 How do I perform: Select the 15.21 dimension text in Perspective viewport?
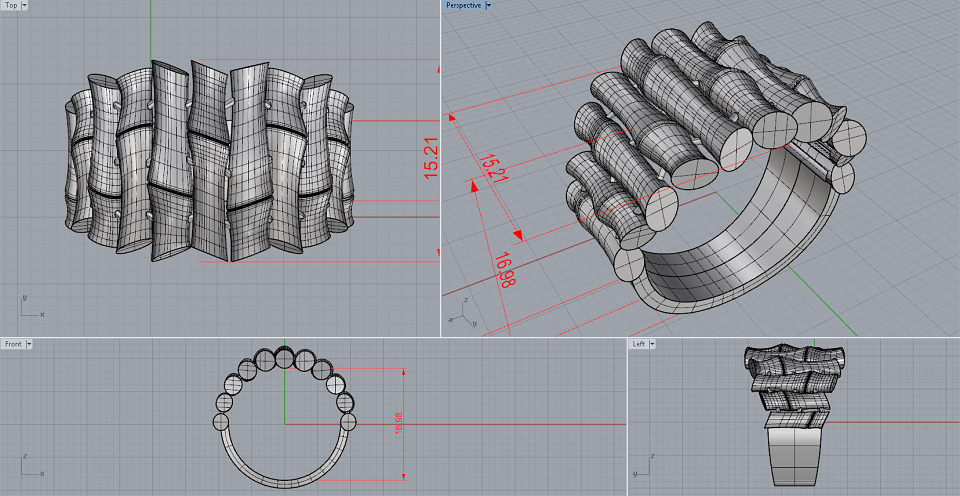(492, 168)
